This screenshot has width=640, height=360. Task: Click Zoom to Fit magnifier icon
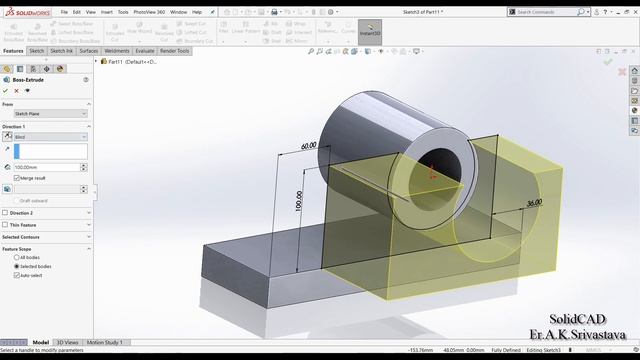pos(311,51)
